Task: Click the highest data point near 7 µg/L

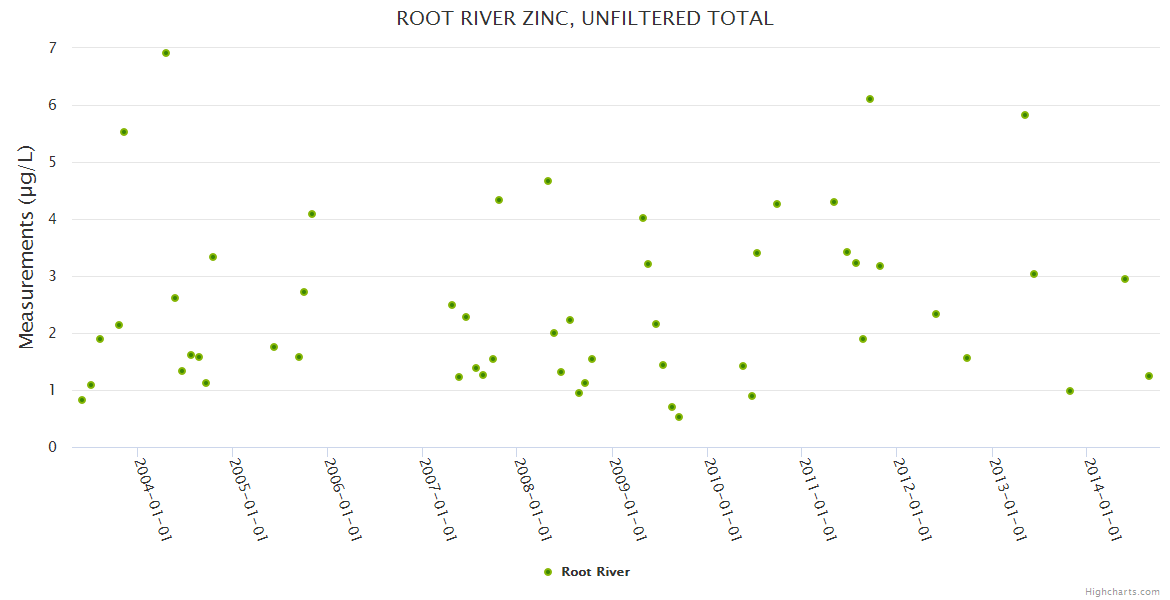Action: click(166, 53)
